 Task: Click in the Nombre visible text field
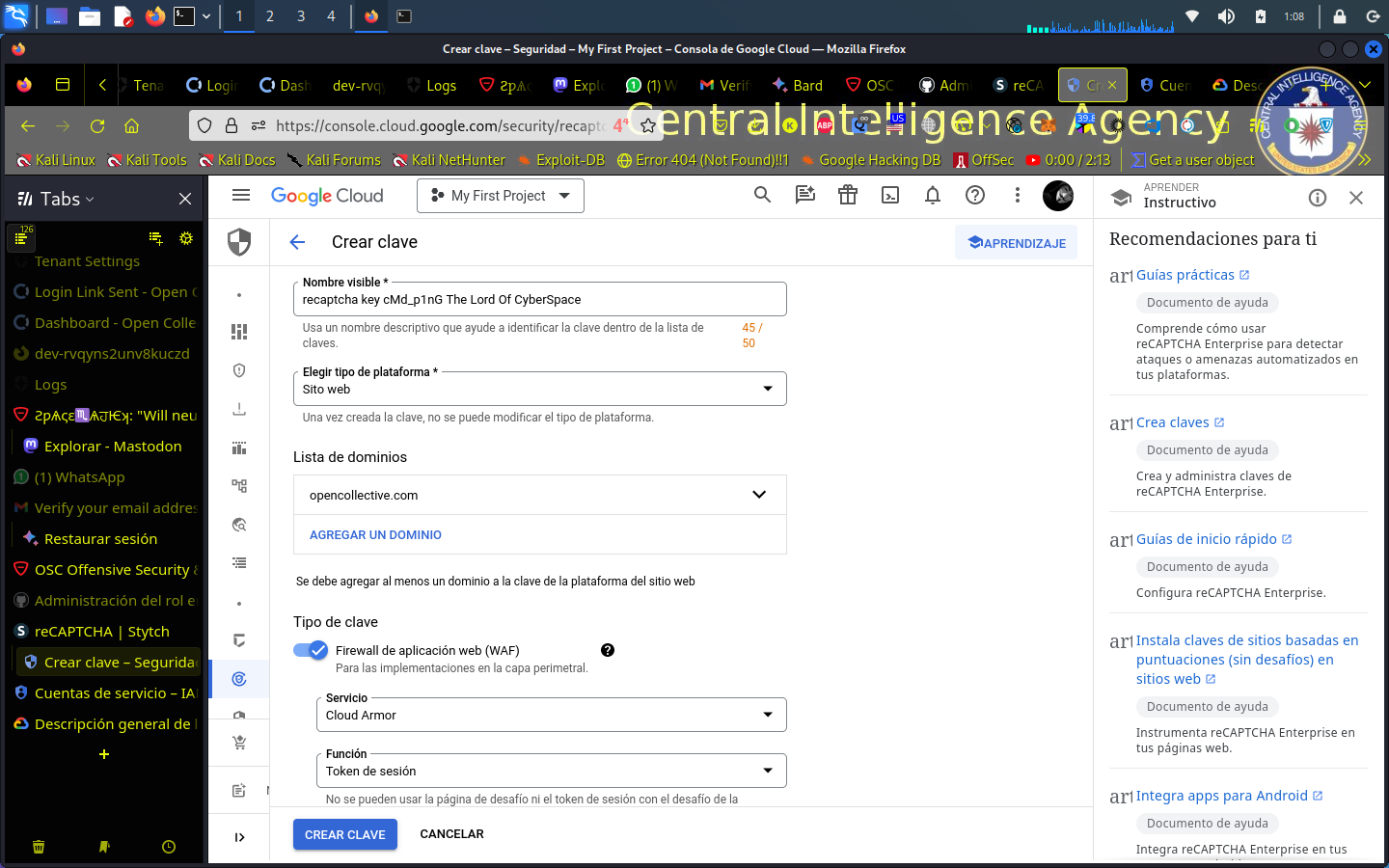[539, 299]
